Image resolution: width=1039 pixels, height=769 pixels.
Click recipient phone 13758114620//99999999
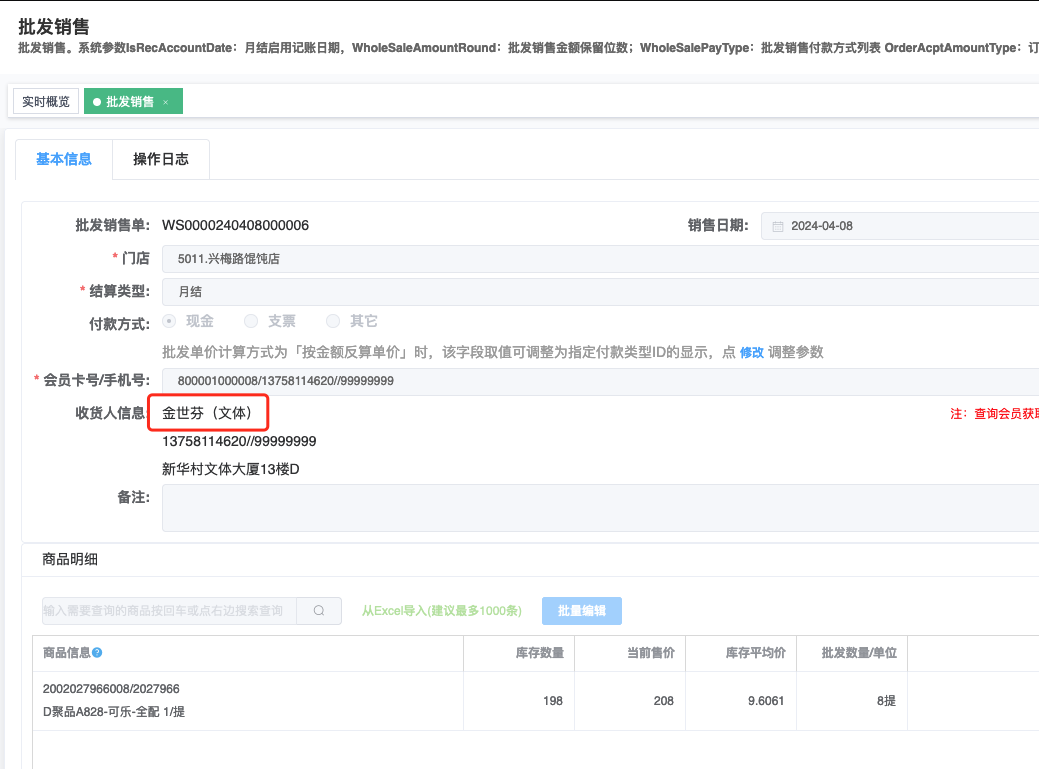coord(239,441)
